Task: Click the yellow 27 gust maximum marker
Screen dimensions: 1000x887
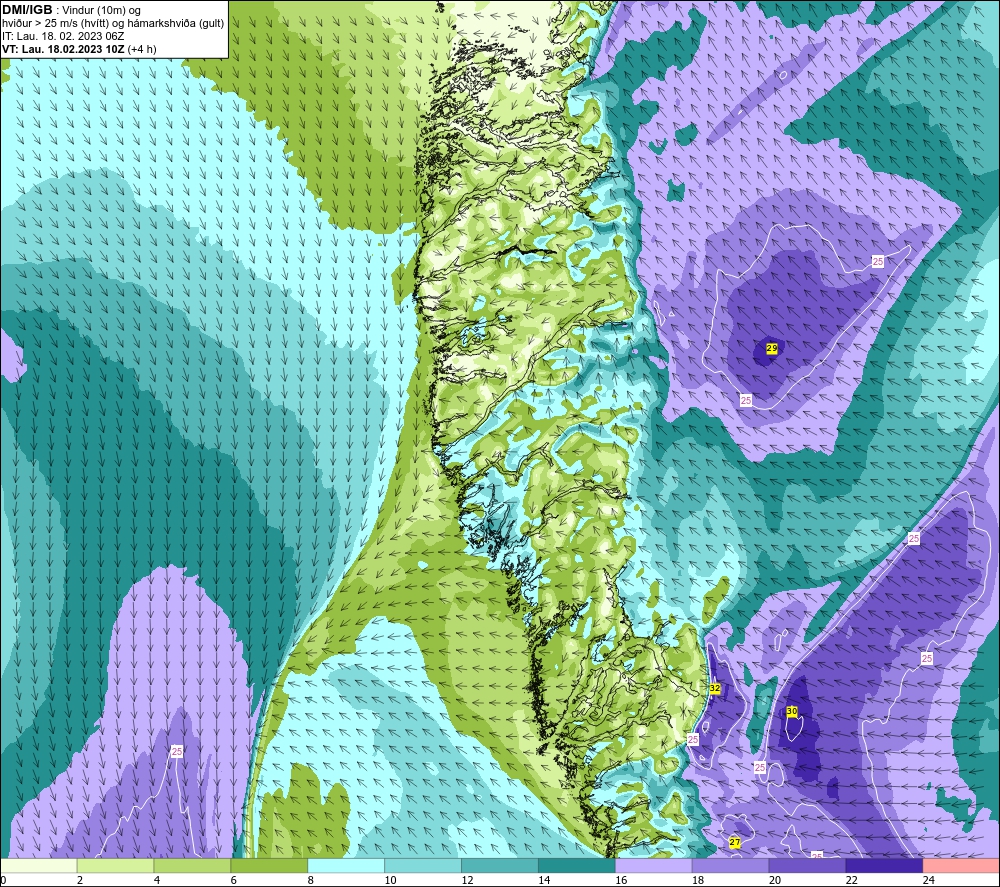Action: [735, 842]
